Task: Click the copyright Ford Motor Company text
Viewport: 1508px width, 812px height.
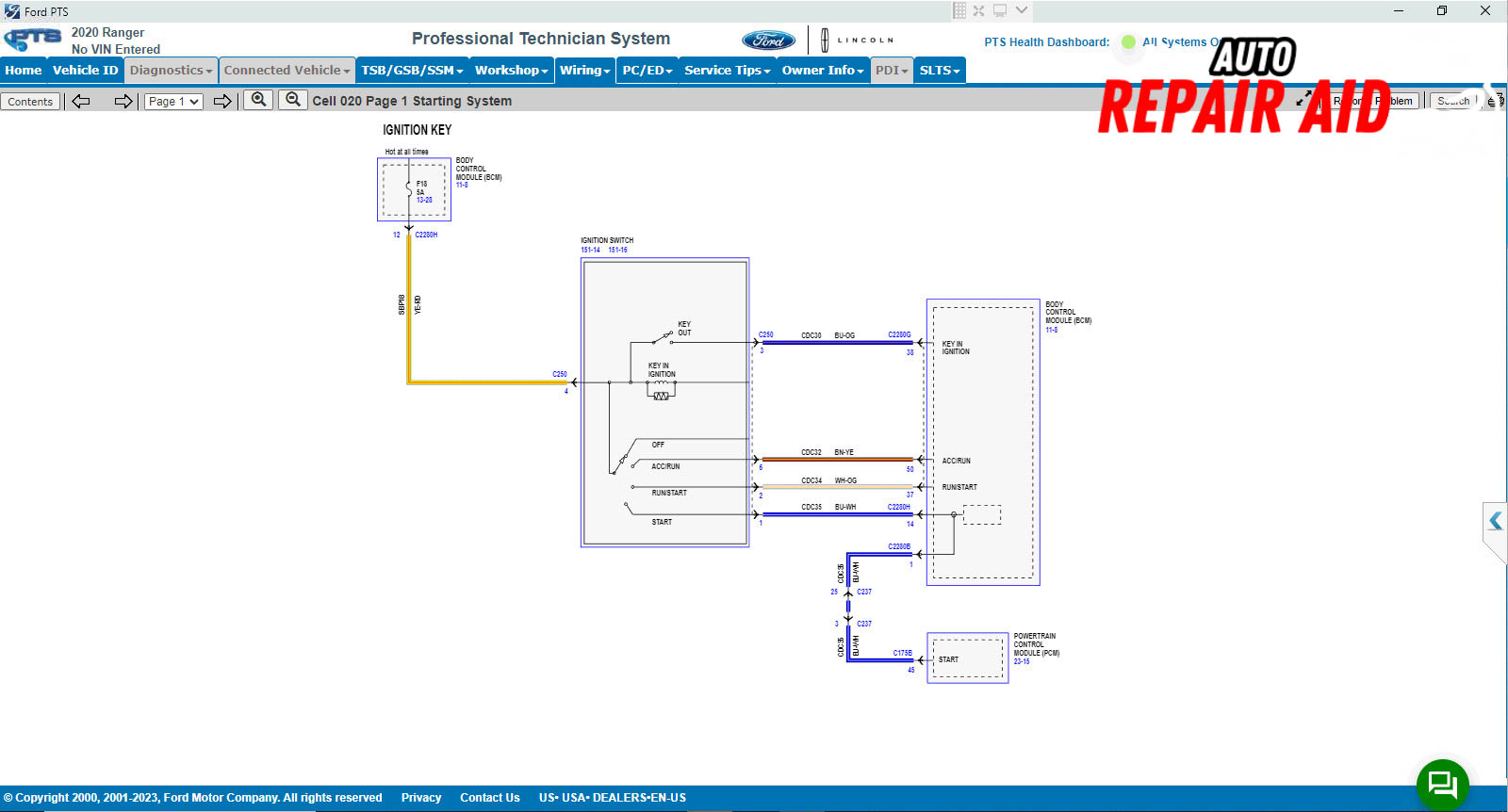Action: pos(193,797)
